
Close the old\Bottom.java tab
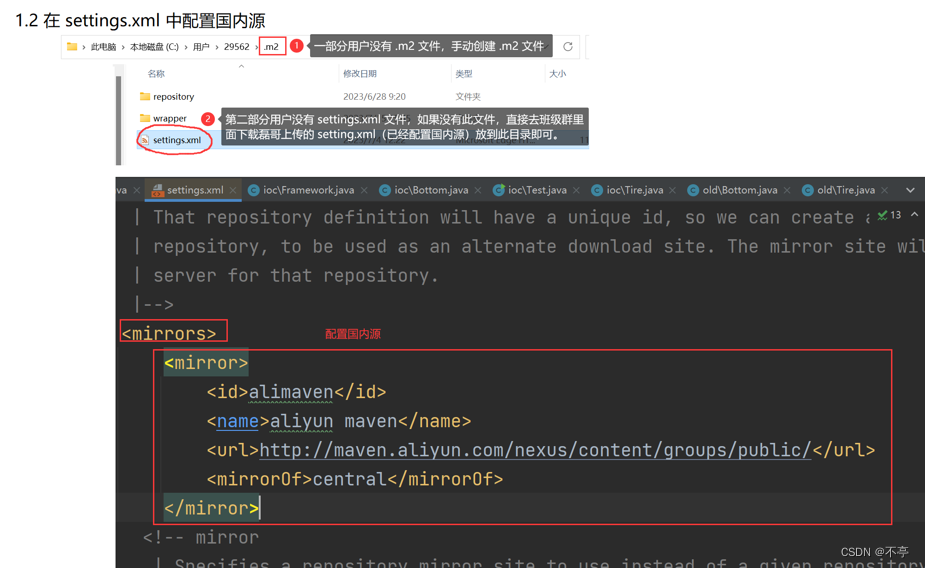787,190
